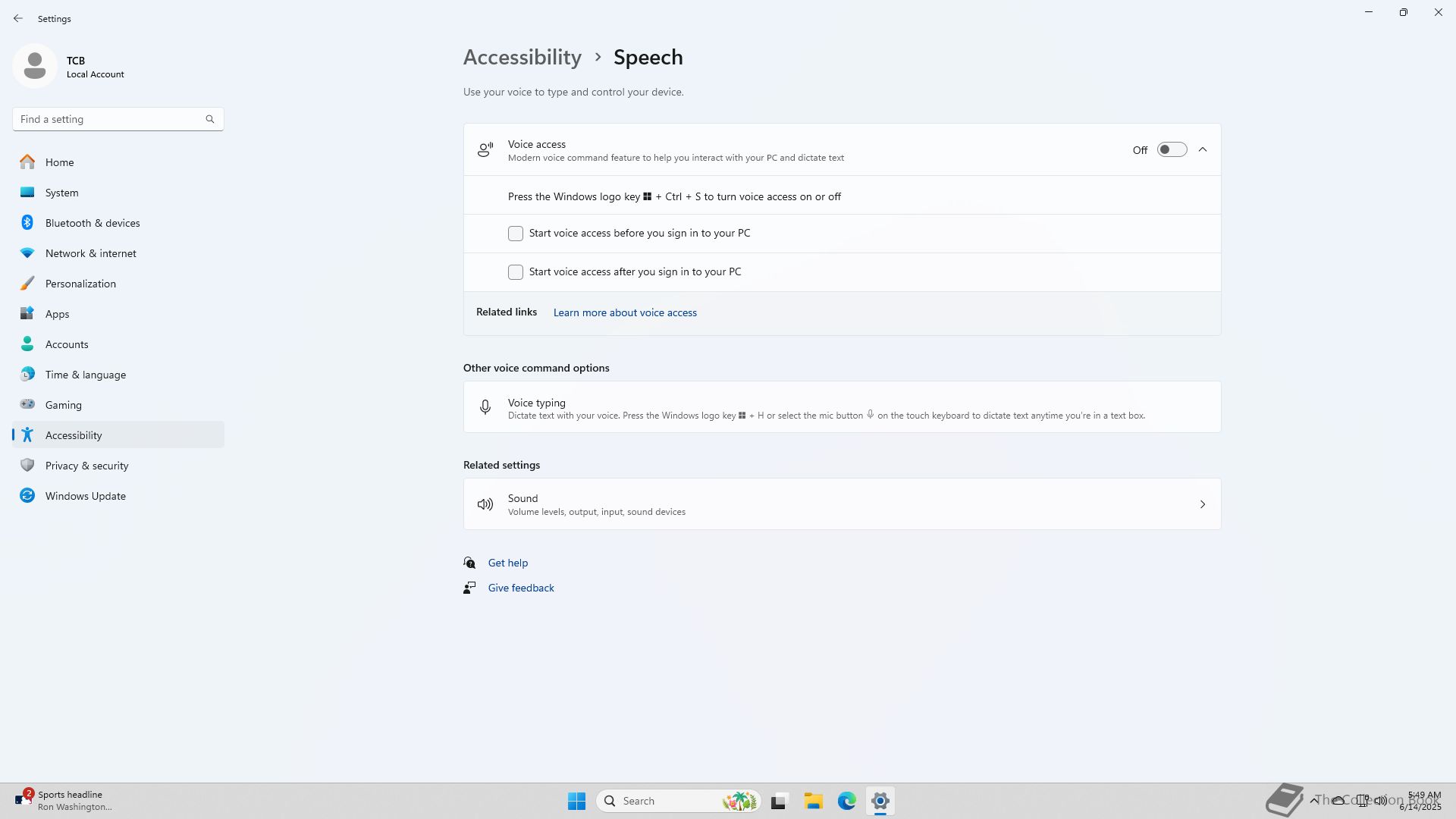
Task: Click the Bluetooth & devices sidebar icon
Action: pyautogui.click(x=27, y=223)
